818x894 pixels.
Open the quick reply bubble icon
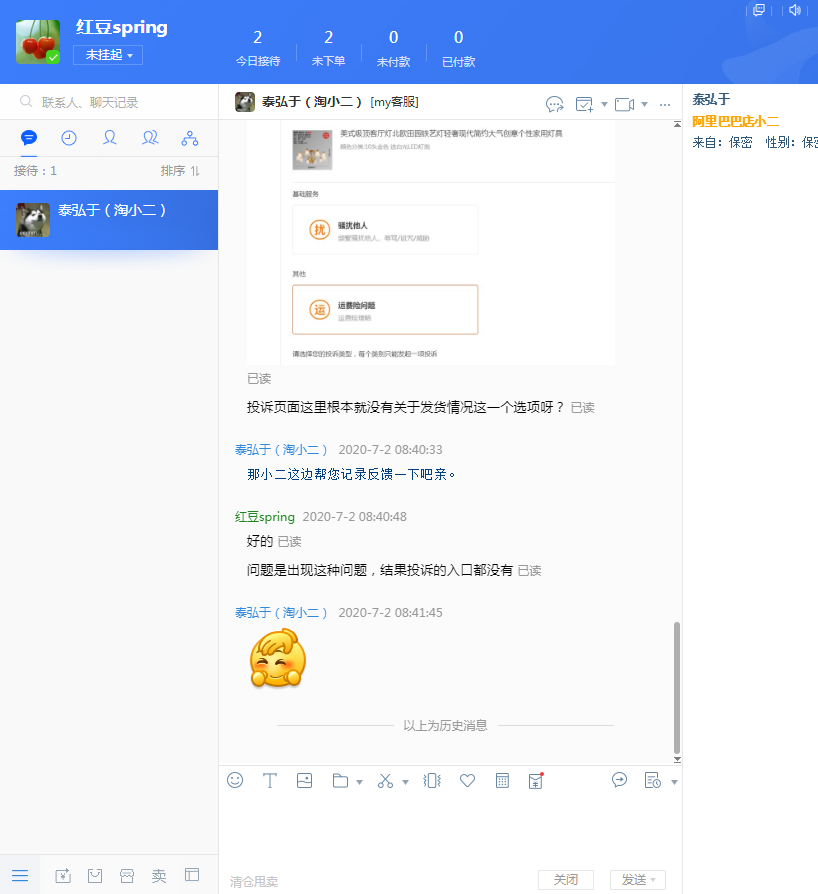[619, 780]
